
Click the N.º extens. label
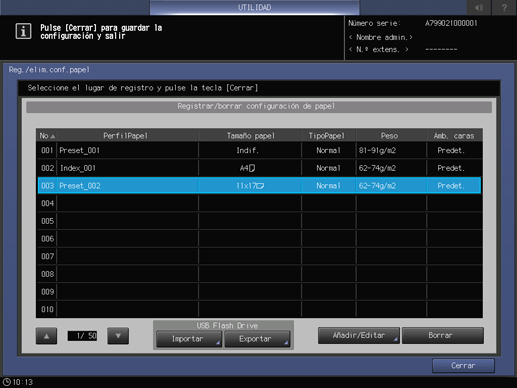(379, 50)
